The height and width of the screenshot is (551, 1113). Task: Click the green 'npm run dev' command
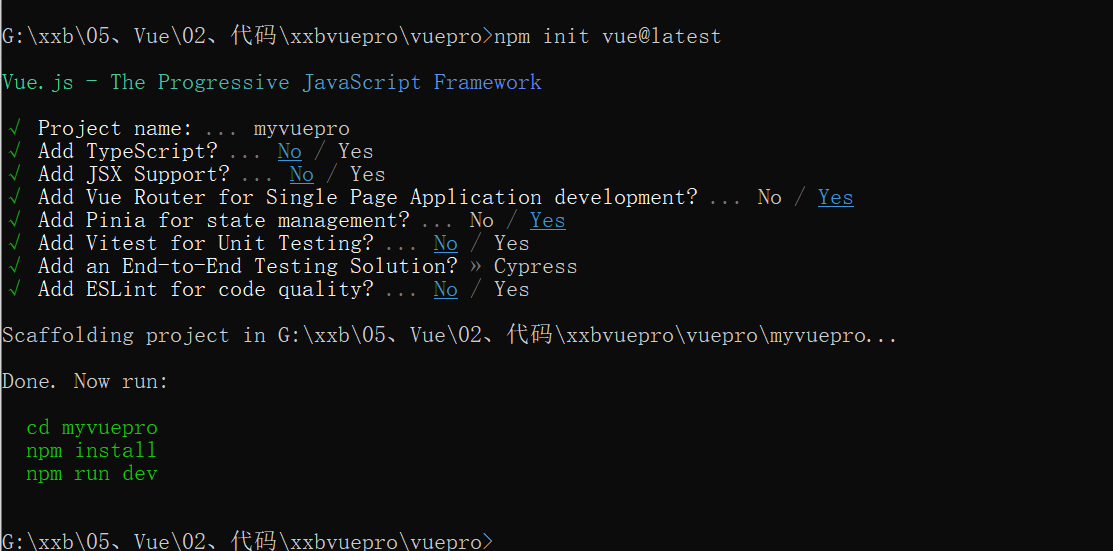92,474
